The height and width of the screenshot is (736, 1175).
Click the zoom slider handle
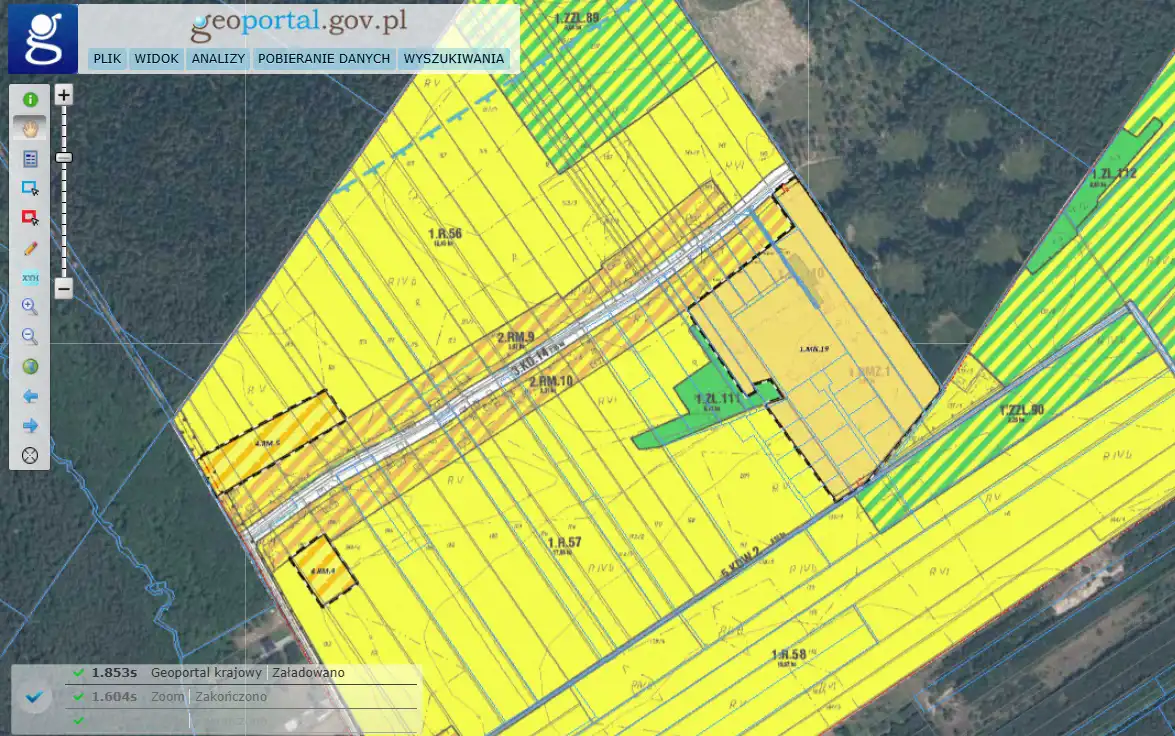pos(64,158)
